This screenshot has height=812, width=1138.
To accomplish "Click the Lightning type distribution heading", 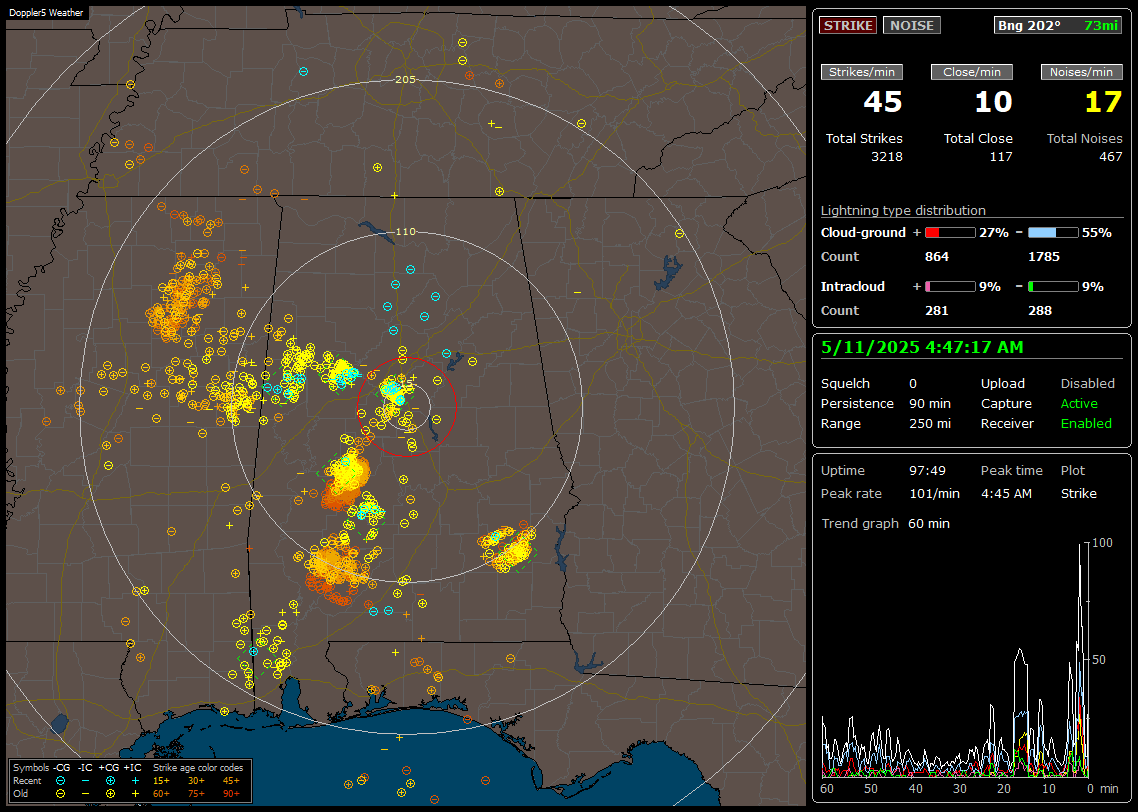I will click(x=903, y=210).
